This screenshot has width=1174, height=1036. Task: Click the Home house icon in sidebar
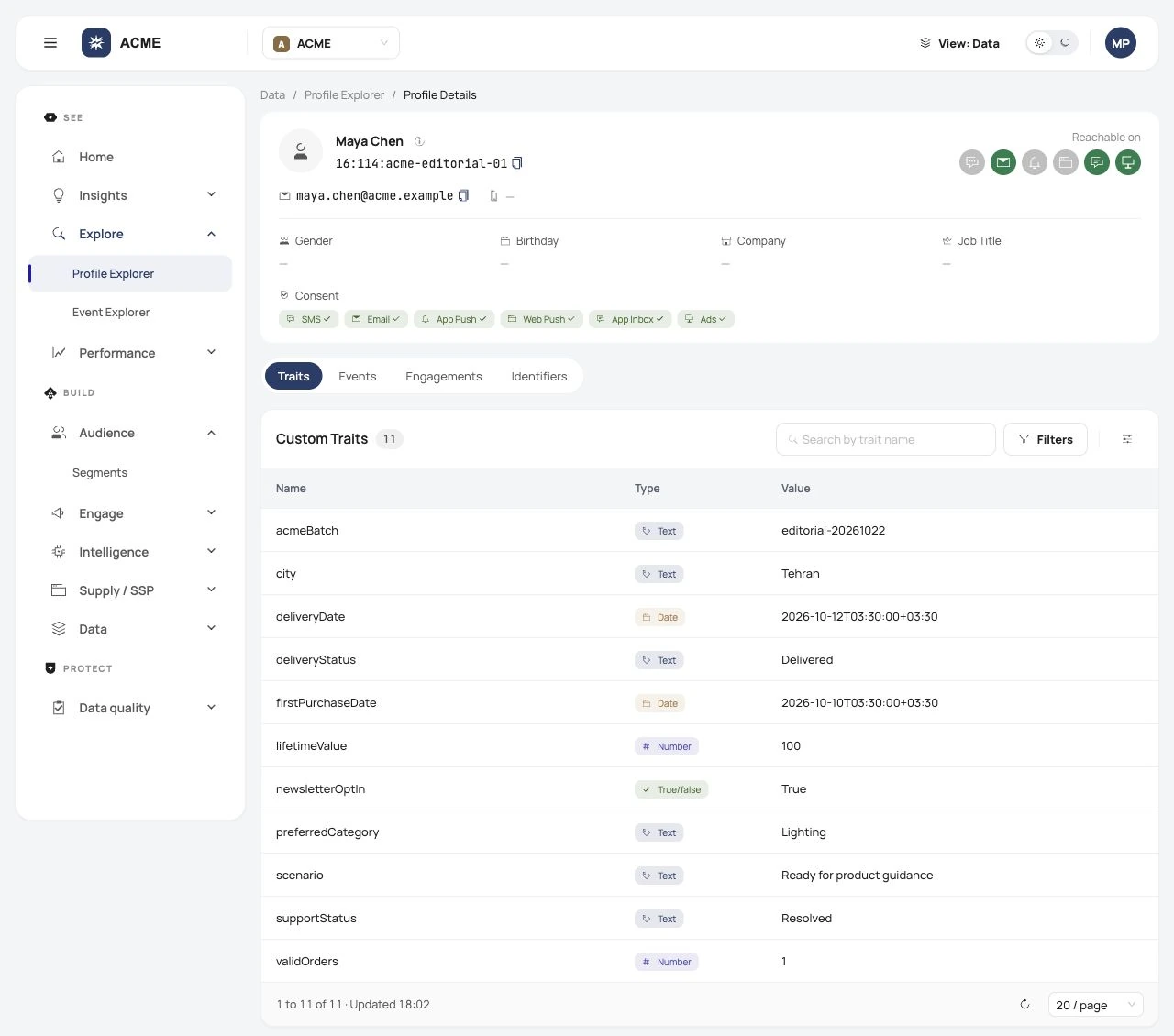click(59, 157)
